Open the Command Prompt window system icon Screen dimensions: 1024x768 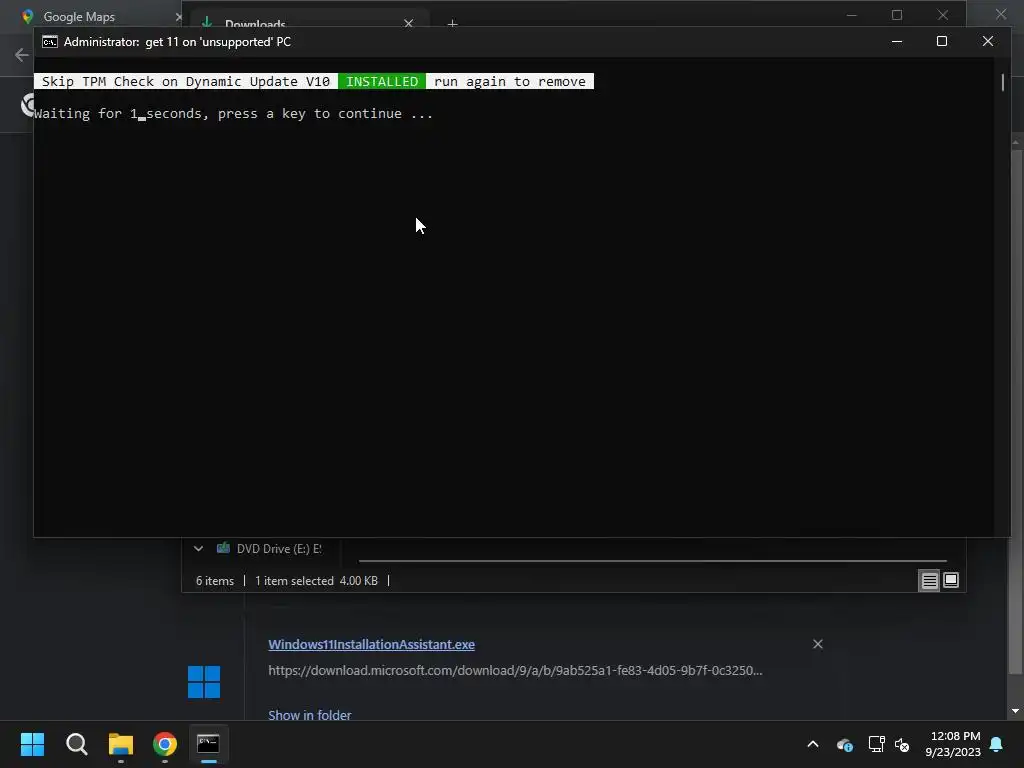tap(50, 42)
